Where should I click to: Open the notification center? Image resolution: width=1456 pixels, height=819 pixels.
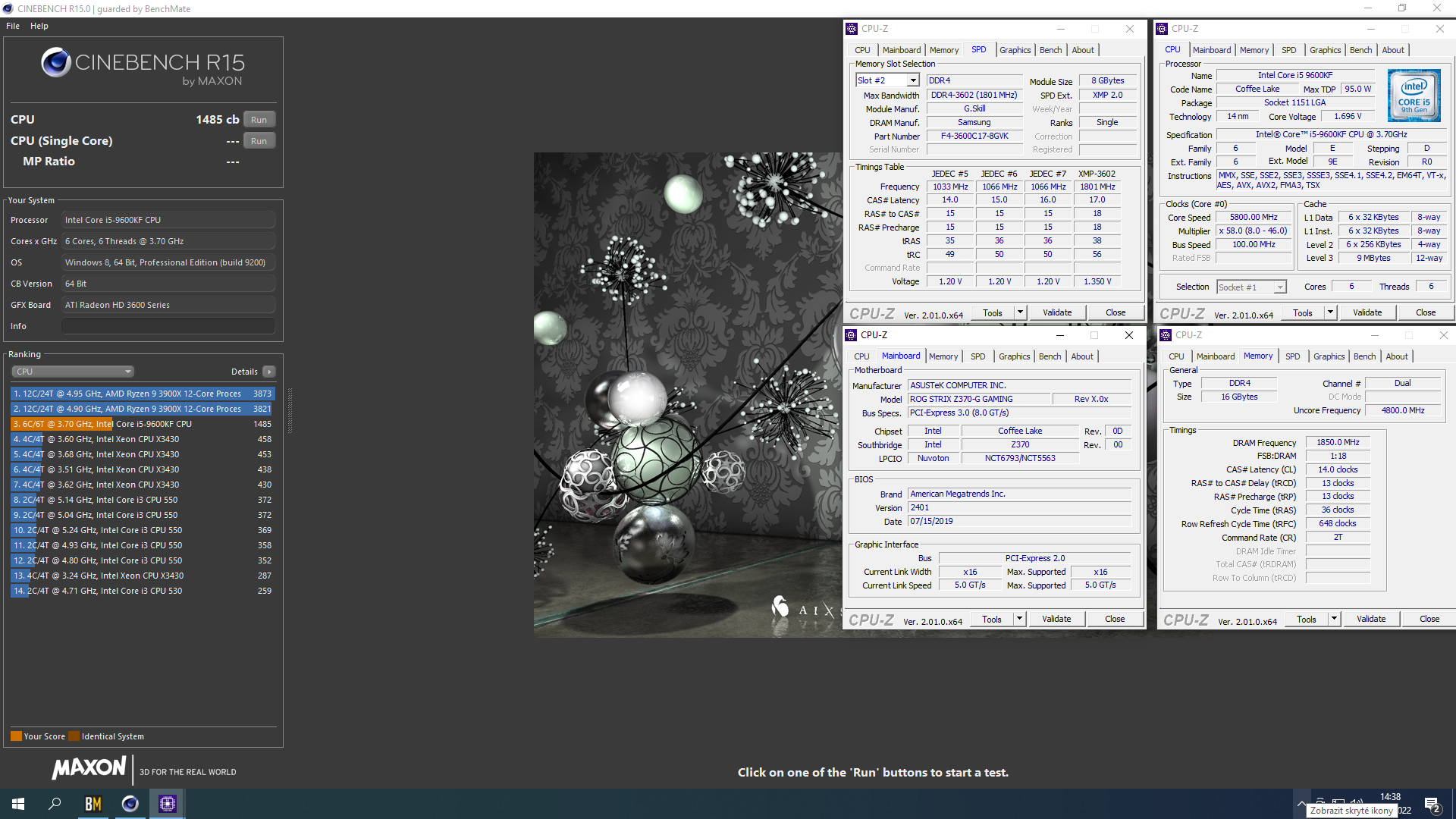click(1432, 804)
